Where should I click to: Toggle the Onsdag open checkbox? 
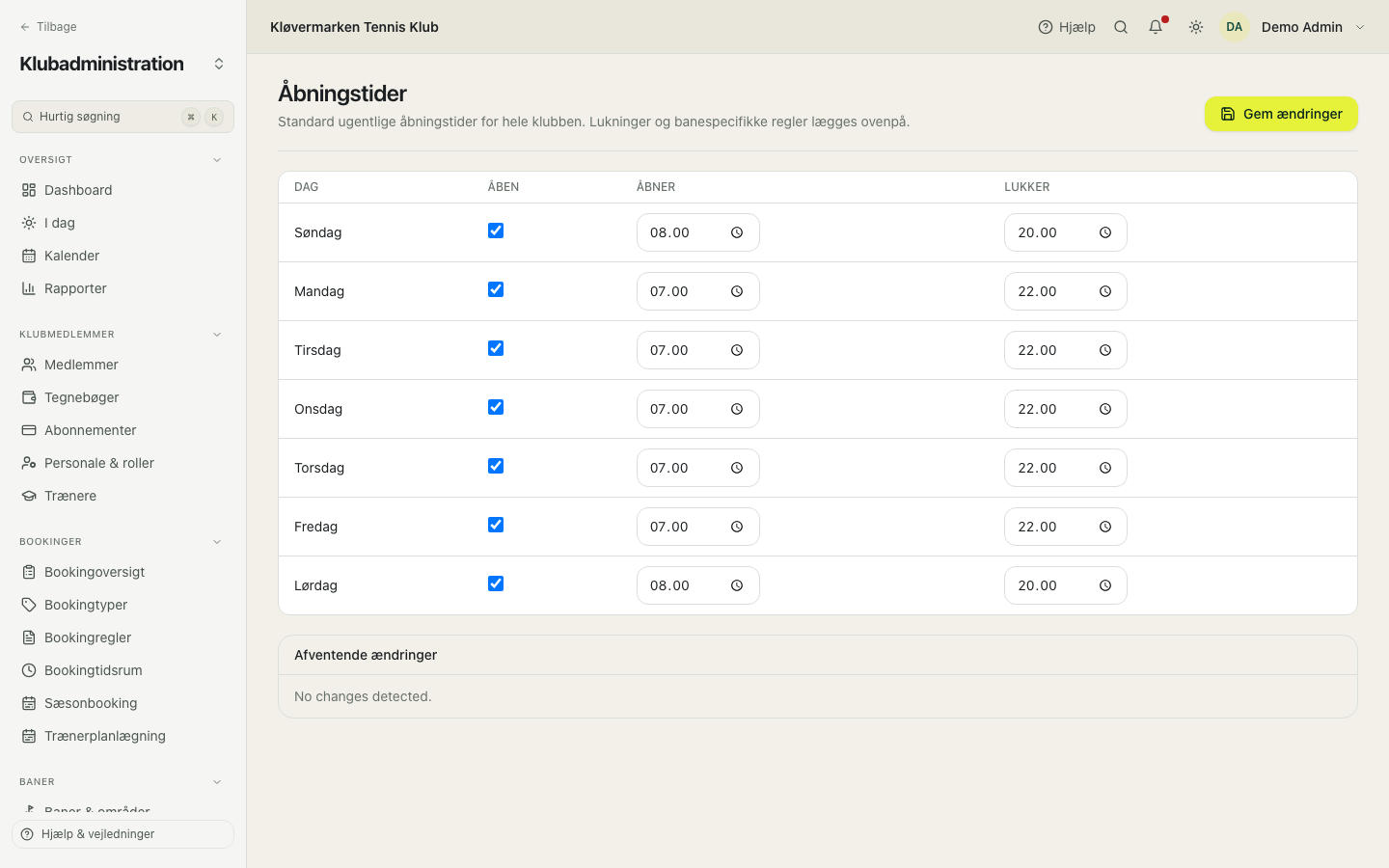click(496, 407)
